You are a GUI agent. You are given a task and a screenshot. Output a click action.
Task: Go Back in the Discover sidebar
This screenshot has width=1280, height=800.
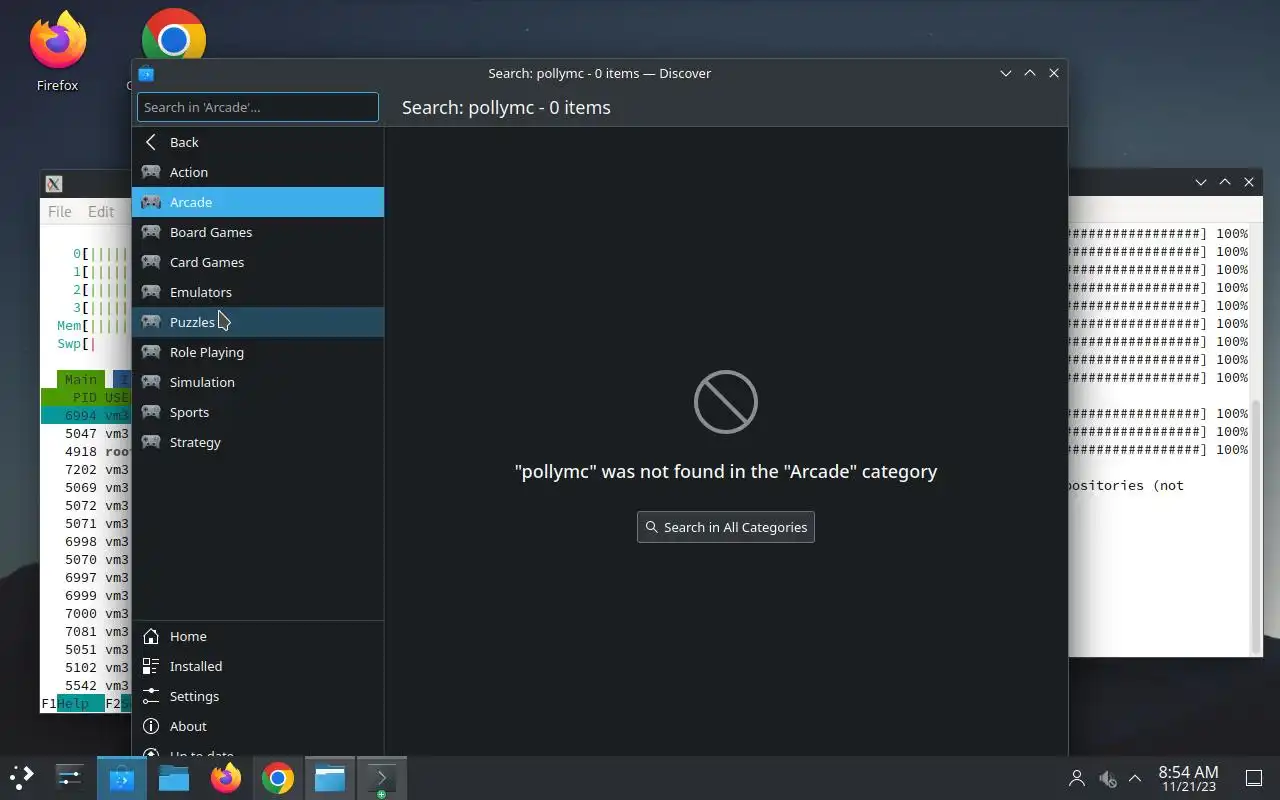pos(258,142)
